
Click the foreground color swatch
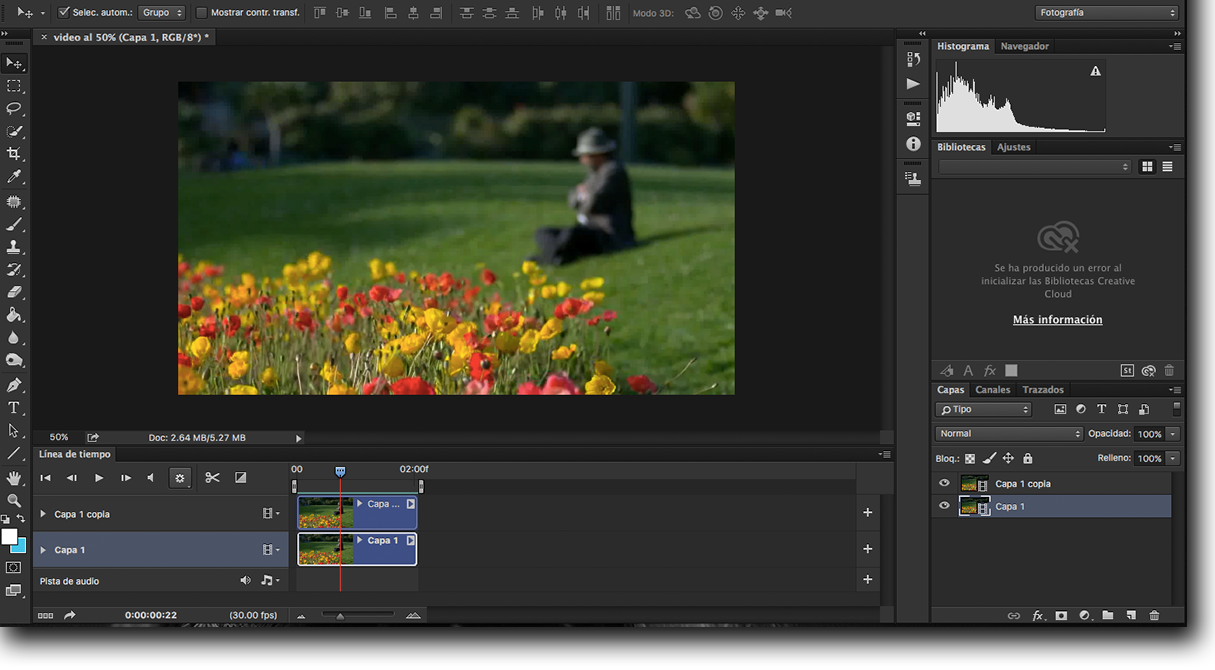pos(9,537)
